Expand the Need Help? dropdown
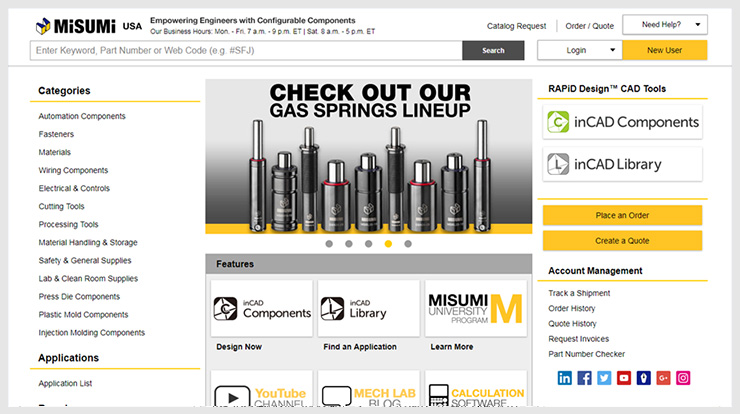This screenshot has width=740, height=414. [665, 25]
